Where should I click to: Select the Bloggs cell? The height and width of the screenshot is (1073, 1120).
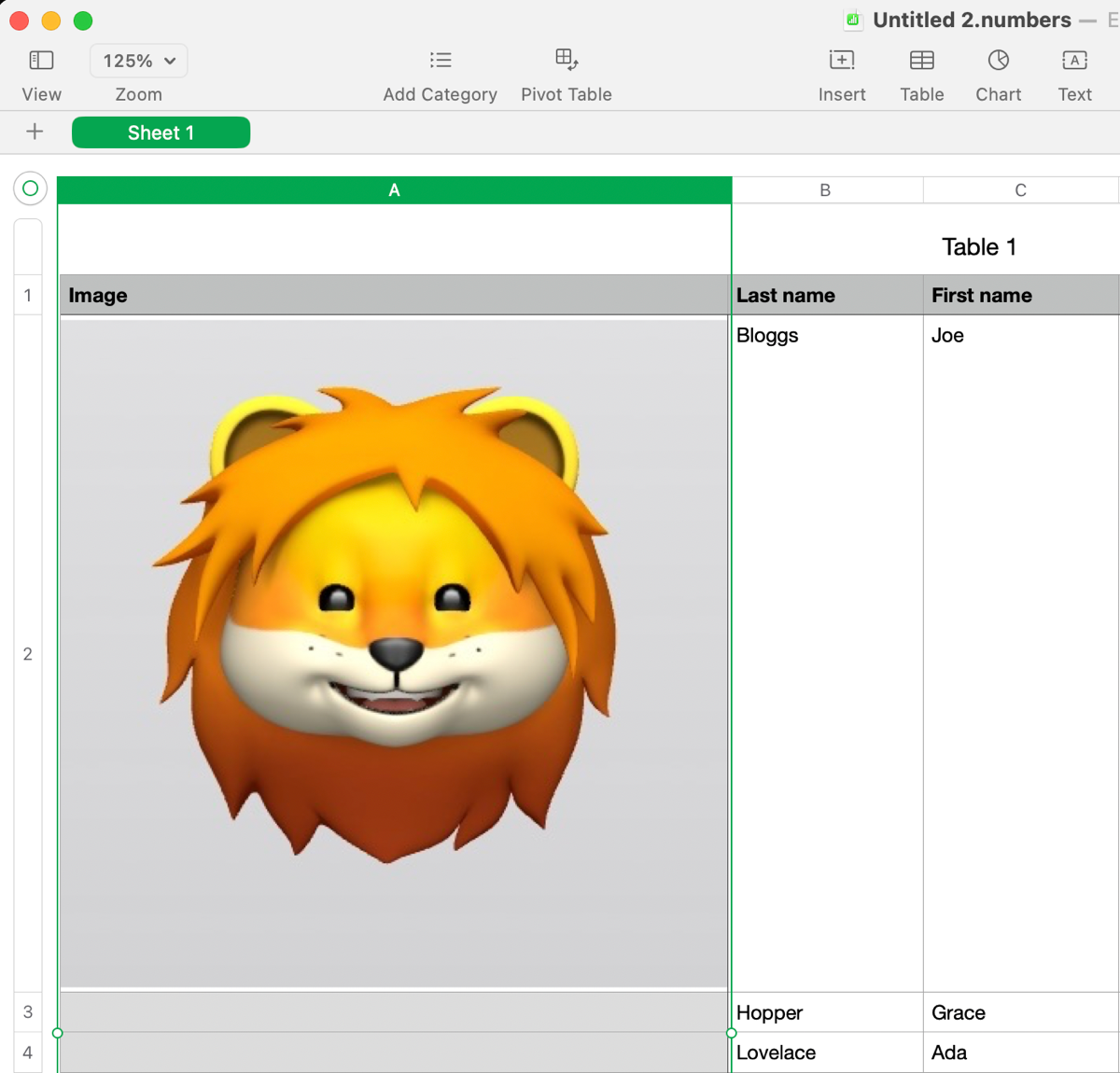click(x=825, y=336)
